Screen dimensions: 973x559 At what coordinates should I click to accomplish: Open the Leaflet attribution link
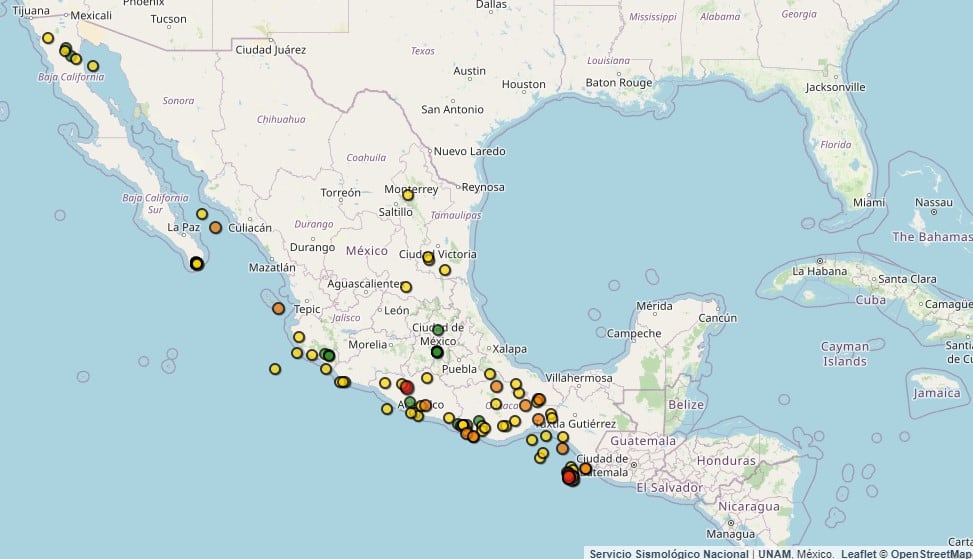pyautogui.click(x=857, y=553)
